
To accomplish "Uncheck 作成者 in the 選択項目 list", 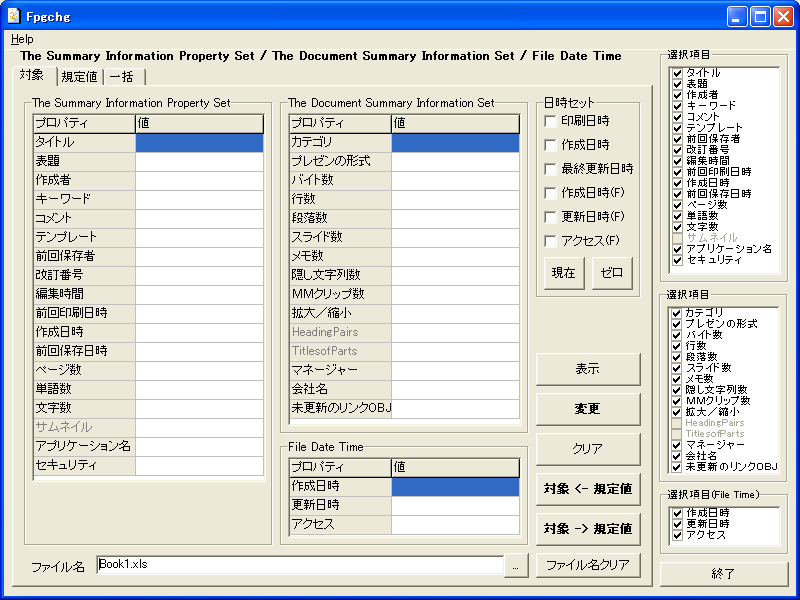I will pyautogui.click(x=678, y=95).
